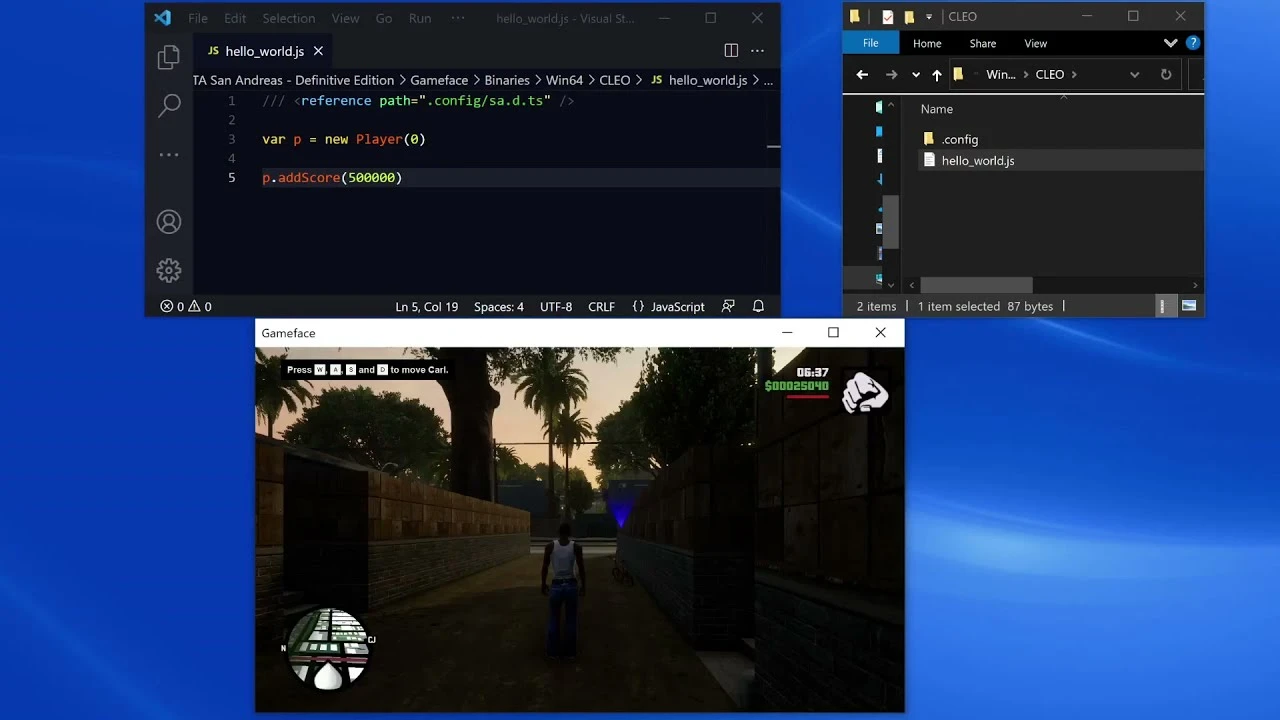Open VS Code notifications bell
The width and height of the screenshot is (1280, 720).
click(x=758, y=307)
